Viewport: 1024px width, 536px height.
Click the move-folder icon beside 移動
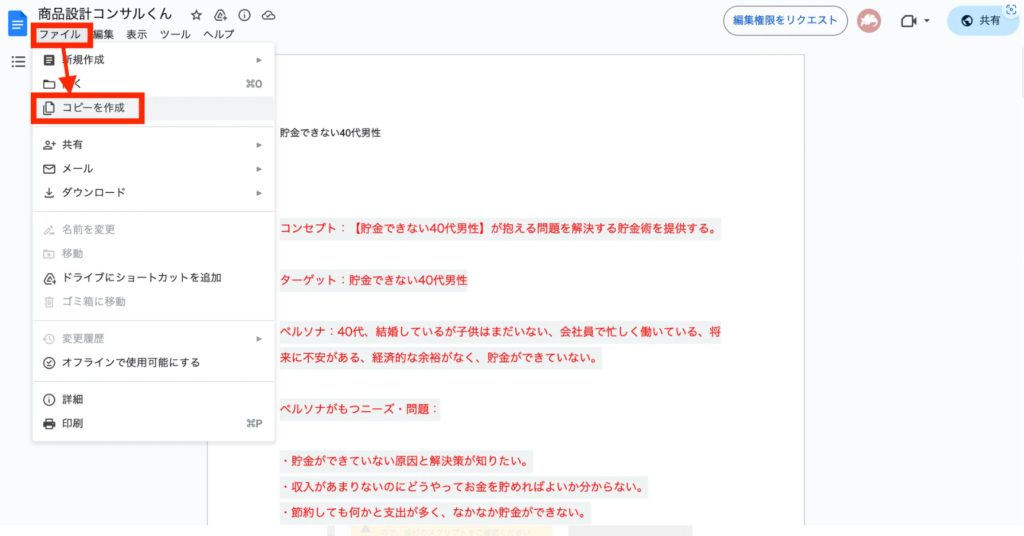click(49, 254)
